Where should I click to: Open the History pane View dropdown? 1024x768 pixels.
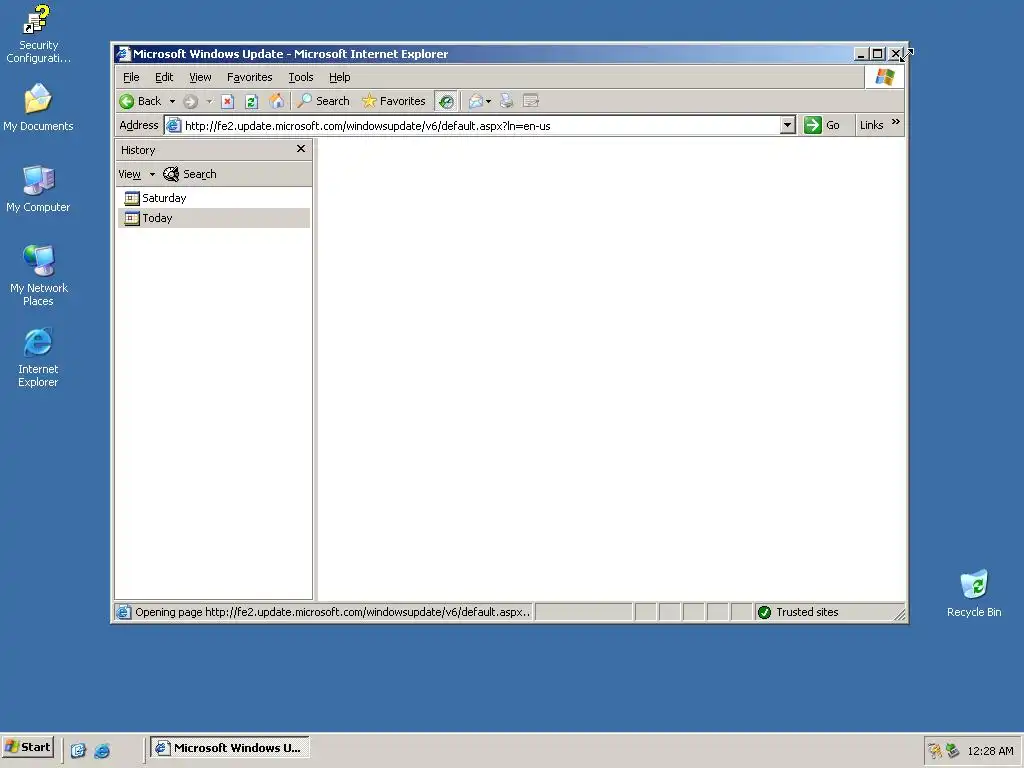pos(136,174)
